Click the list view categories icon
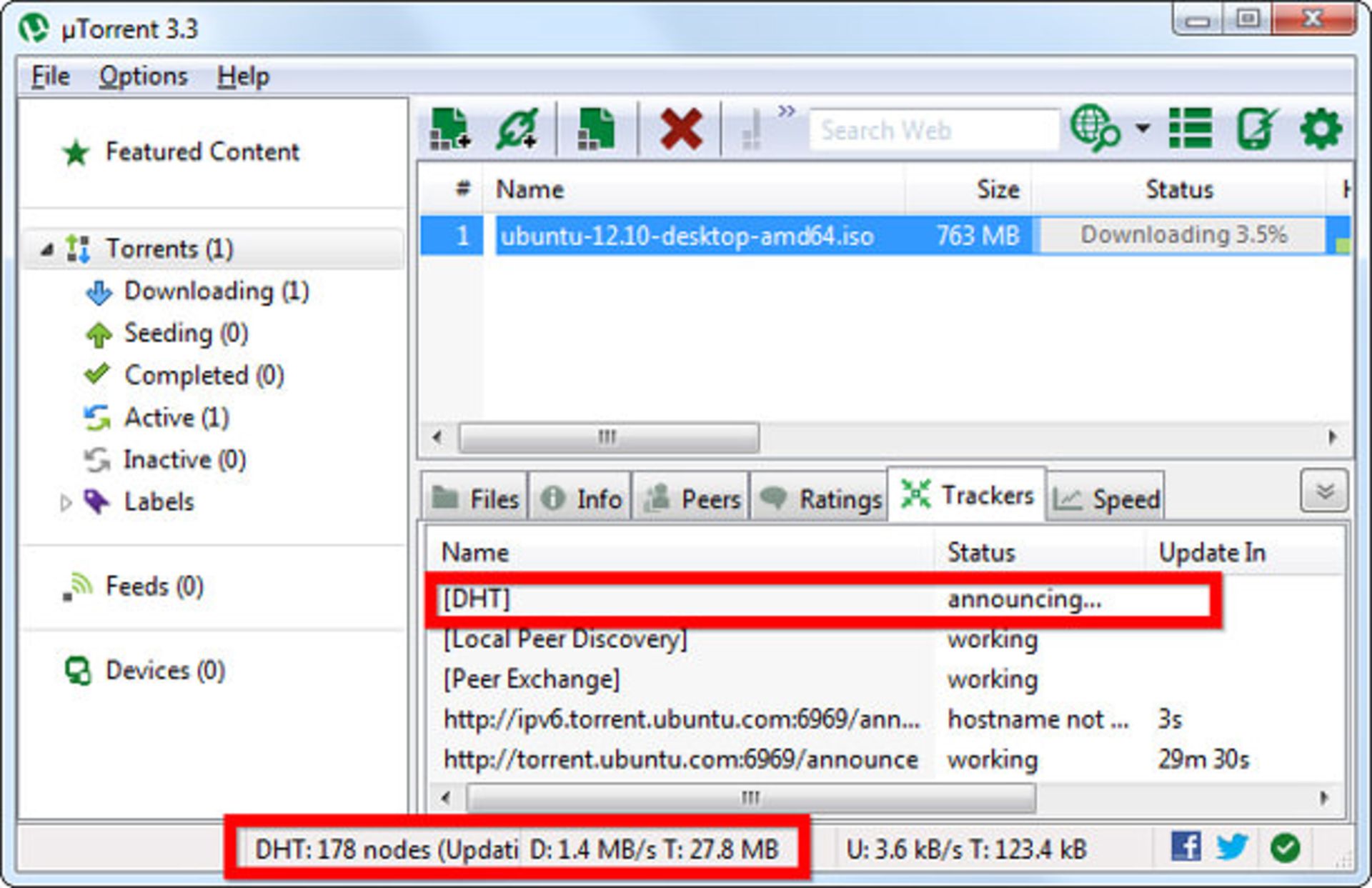The width and height of the screenshot is (1372, 888). (1190, 129)
